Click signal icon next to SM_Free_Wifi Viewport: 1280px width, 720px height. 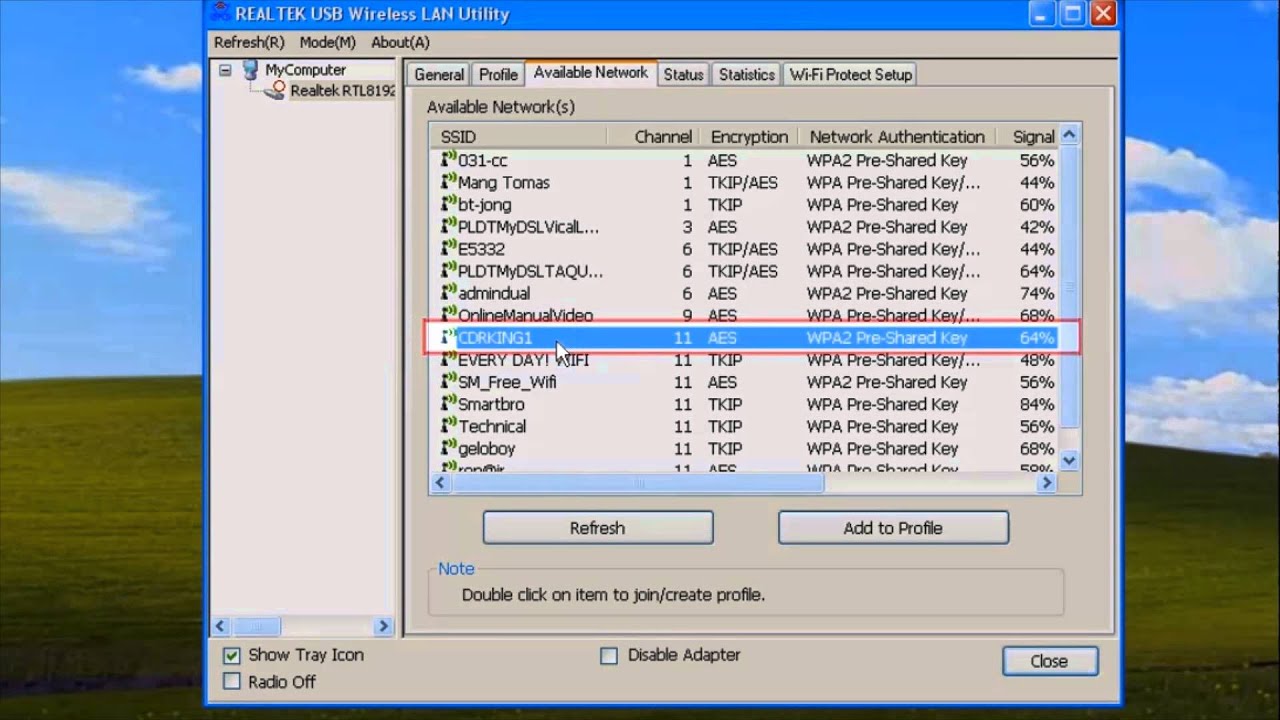click(449, 382)
